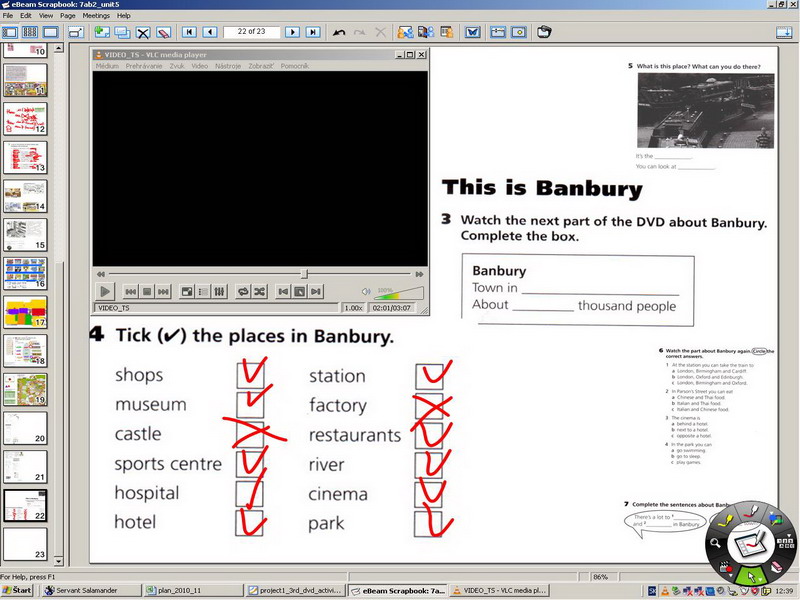
Task: Switch to plan_2010_11 taskbar button
Action: (192, 590)
